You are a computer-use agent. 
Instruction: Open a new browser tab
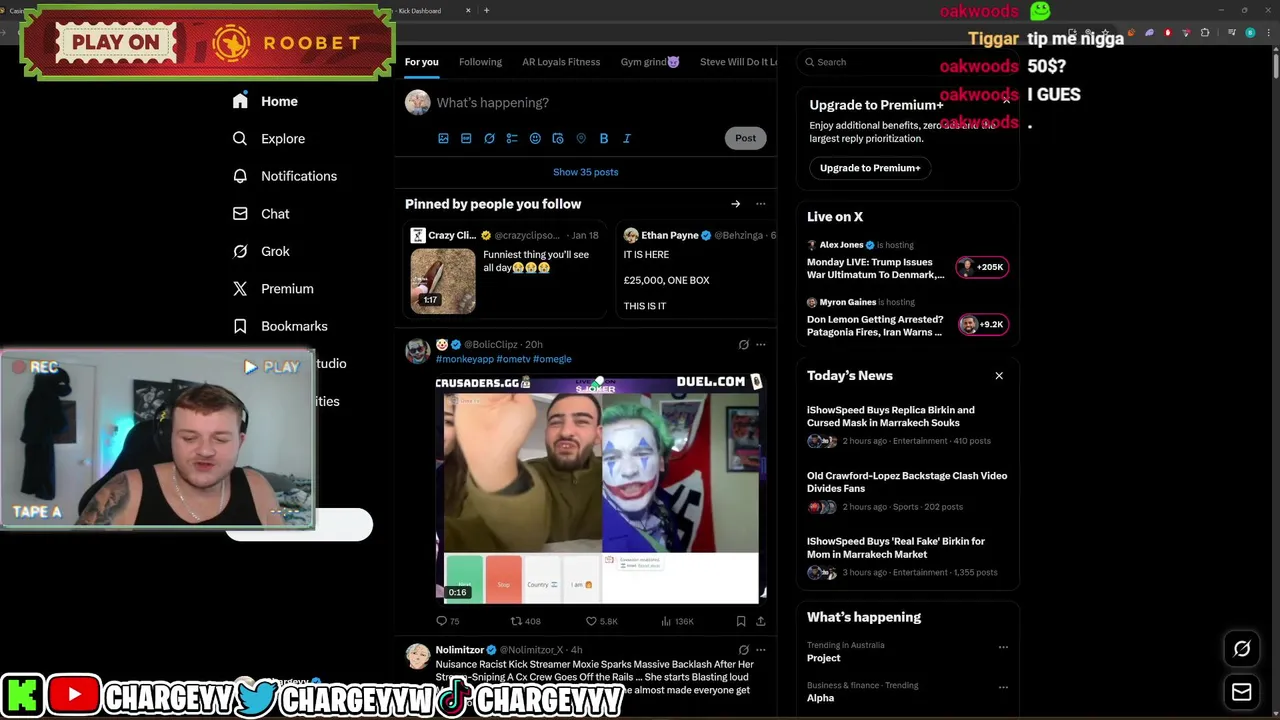[486, 11]
